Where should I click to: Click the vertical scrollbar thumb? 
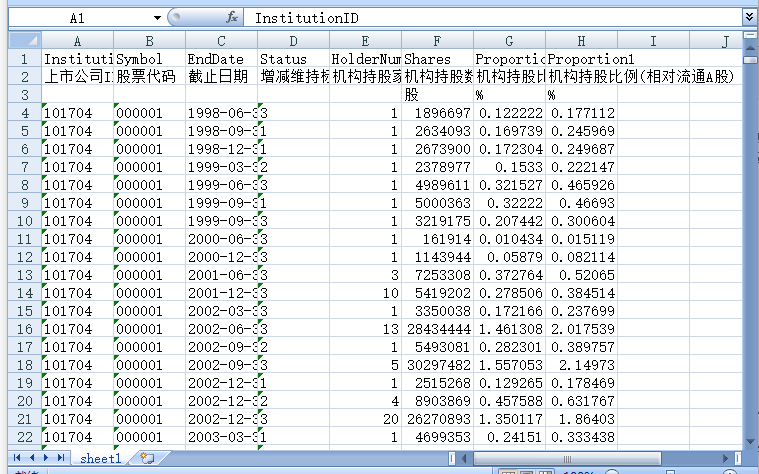pos(750,60)
